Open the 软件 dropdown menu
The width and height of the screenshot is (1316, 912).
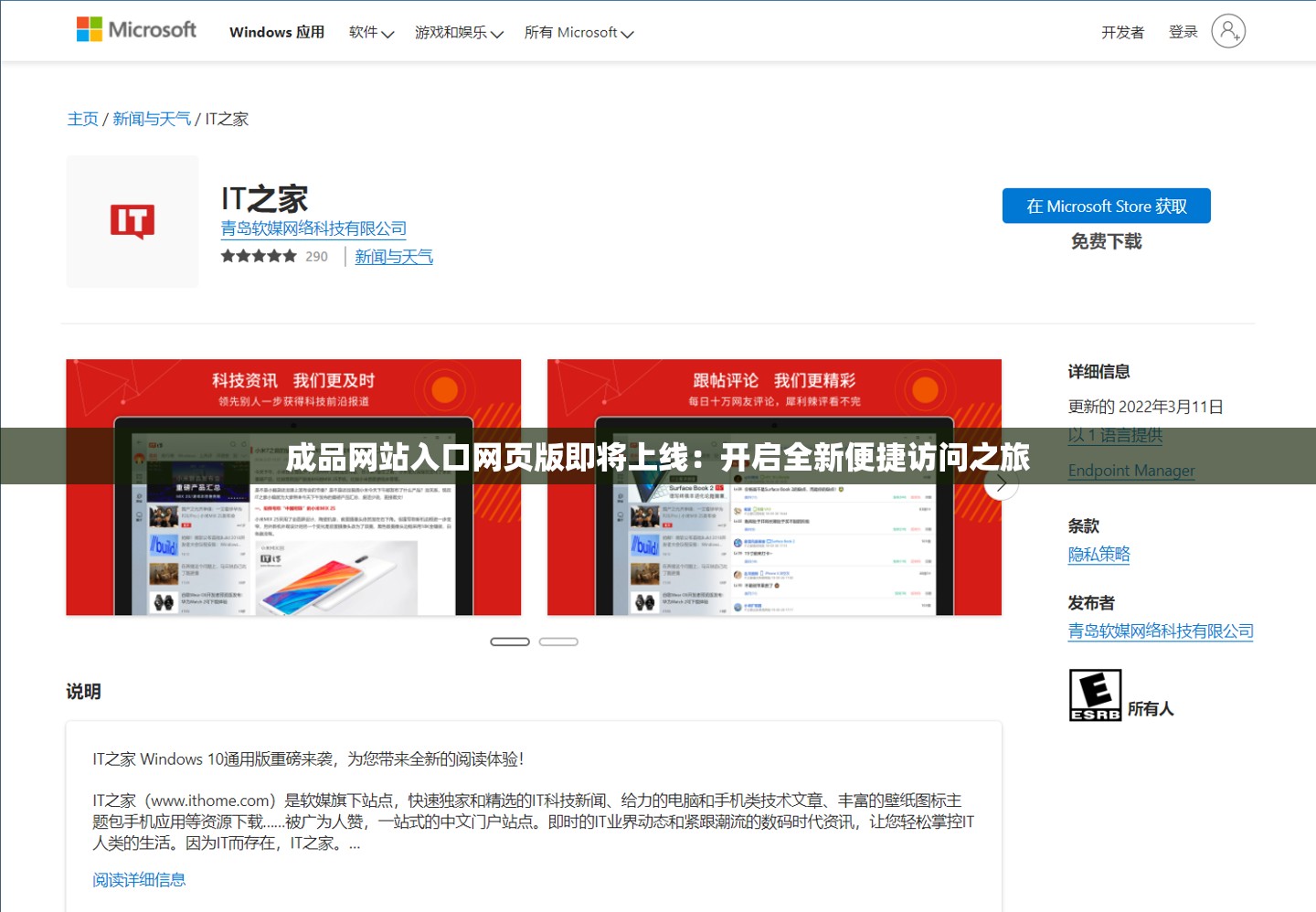click(x=369, y=32)
